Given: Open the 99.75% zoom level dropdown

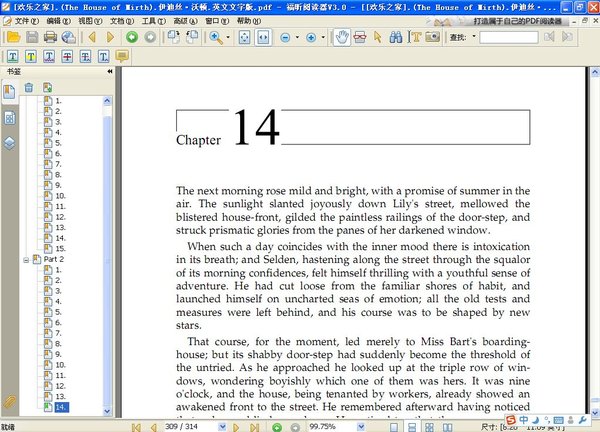Looking at the screenshot, I should (360, 427).
